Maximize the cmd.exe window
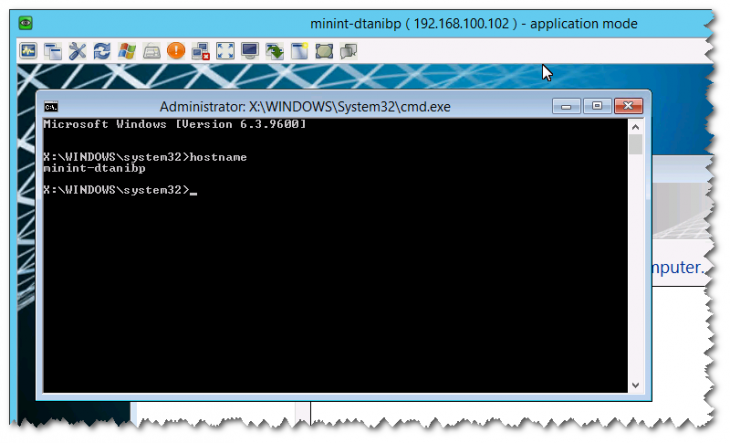The image size is (730, 443). click(597, 106)
